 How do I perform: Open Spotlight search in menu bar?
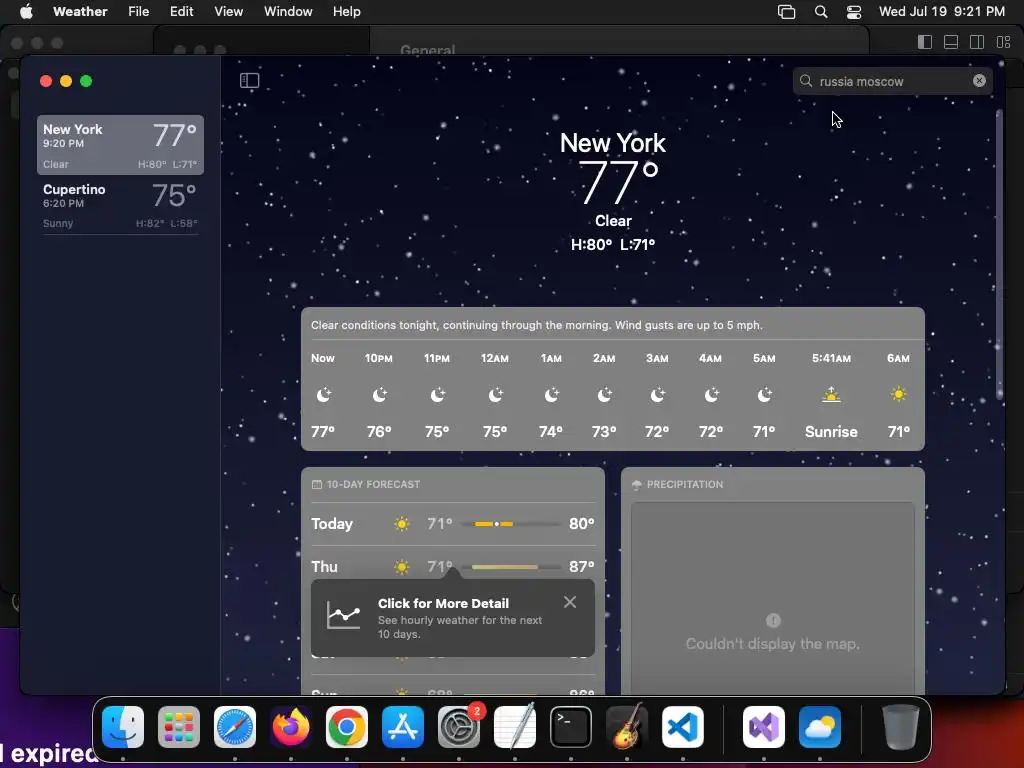click(821, 12)
